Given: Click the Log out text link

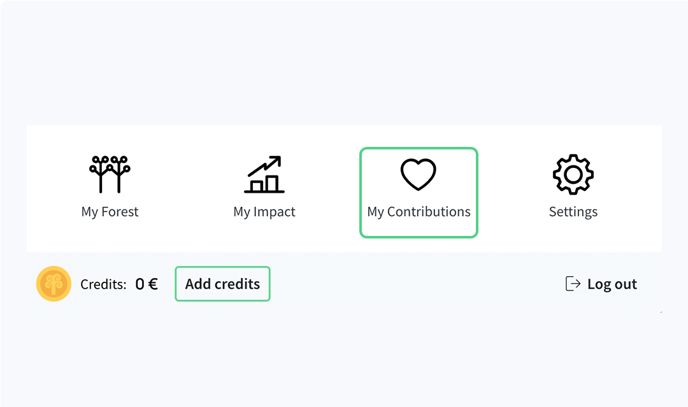Looking at the screenshot, I should click(x=612, y=284).
